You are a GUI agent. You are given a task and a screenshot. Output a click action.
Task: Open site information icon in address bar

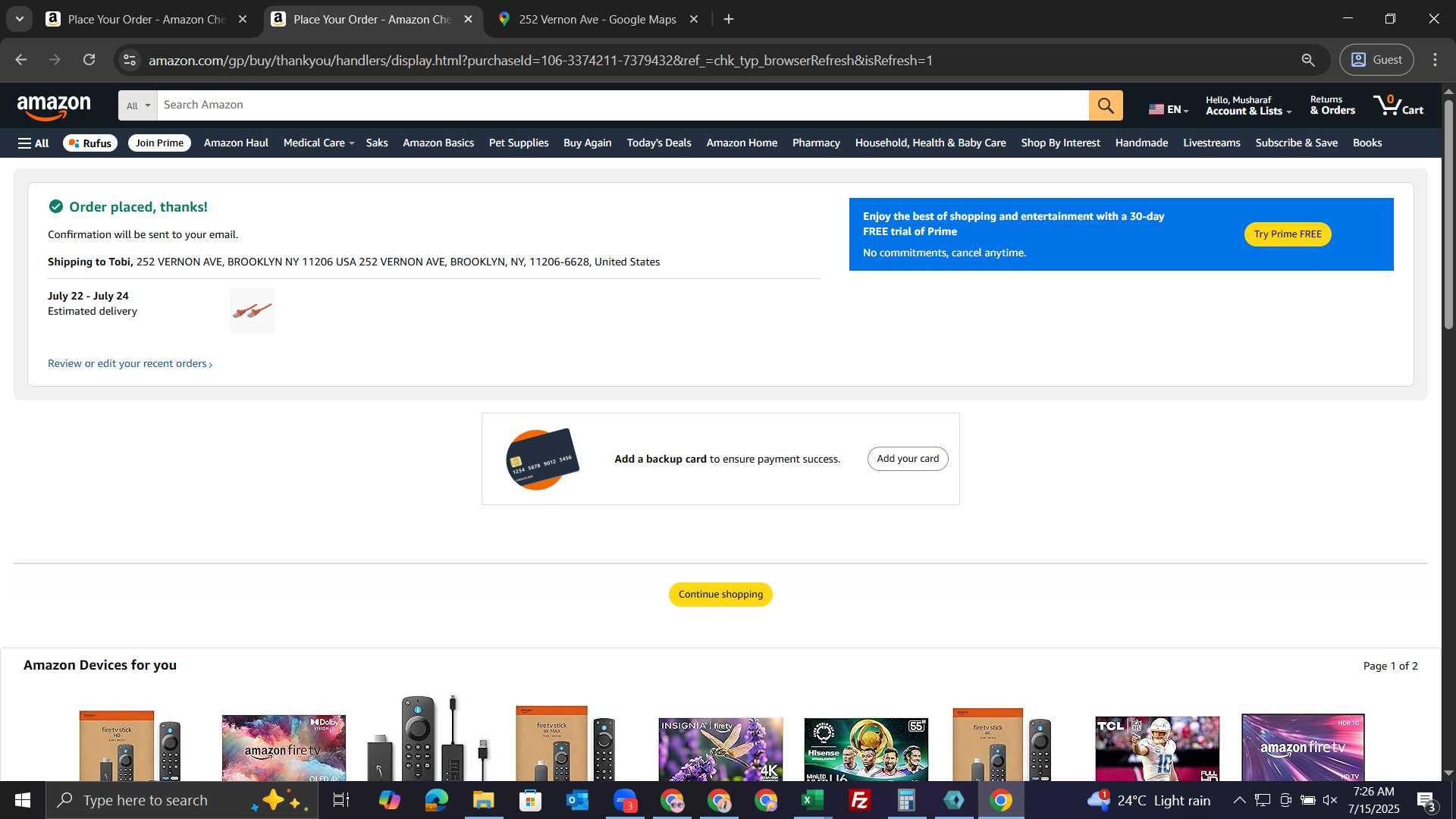[x=130, y=60]
